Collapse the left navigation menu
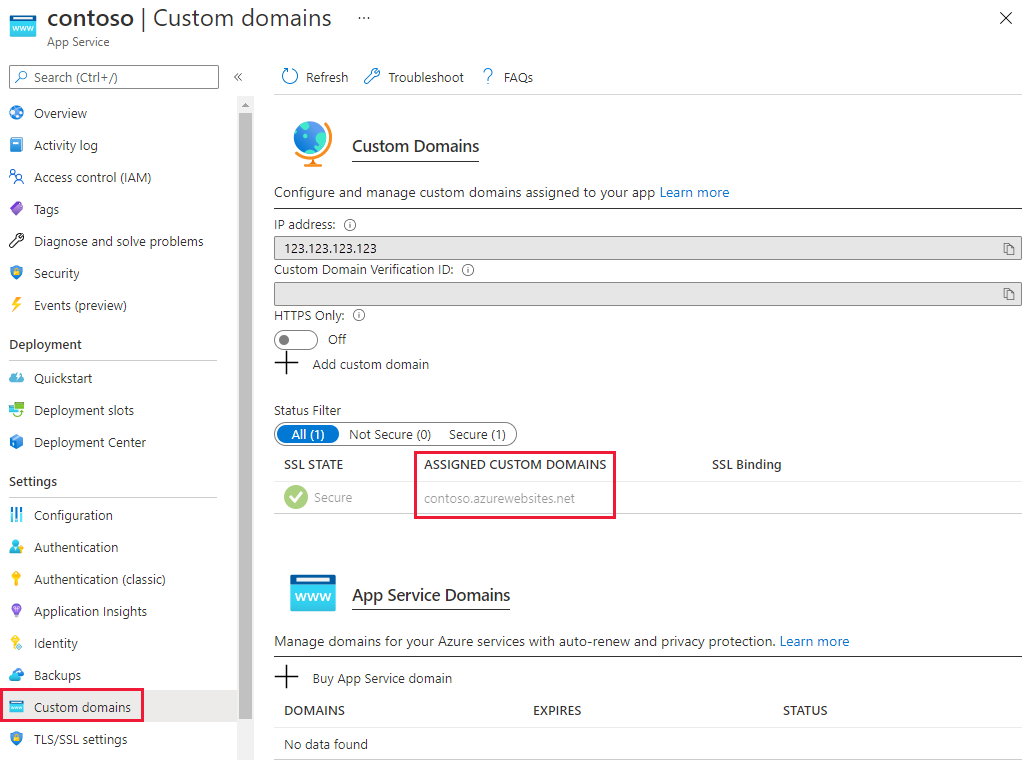The width and height of the screenshot is (1032, 760). [x=238, y=77]
